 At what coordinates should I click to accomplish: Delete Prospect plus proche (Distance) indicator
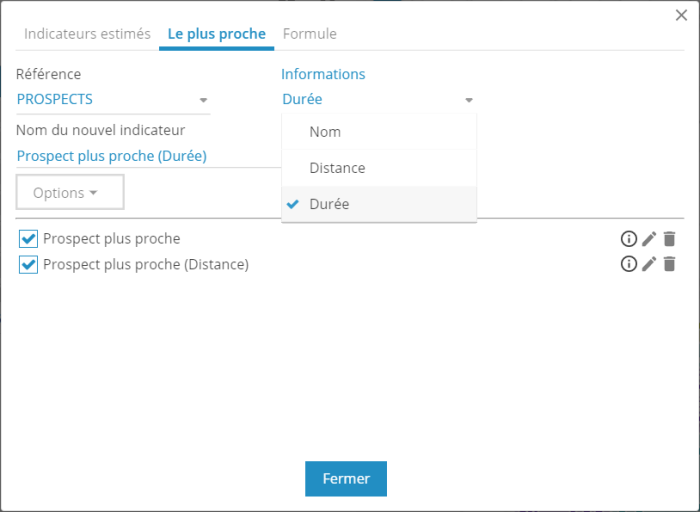coord(669,264)
